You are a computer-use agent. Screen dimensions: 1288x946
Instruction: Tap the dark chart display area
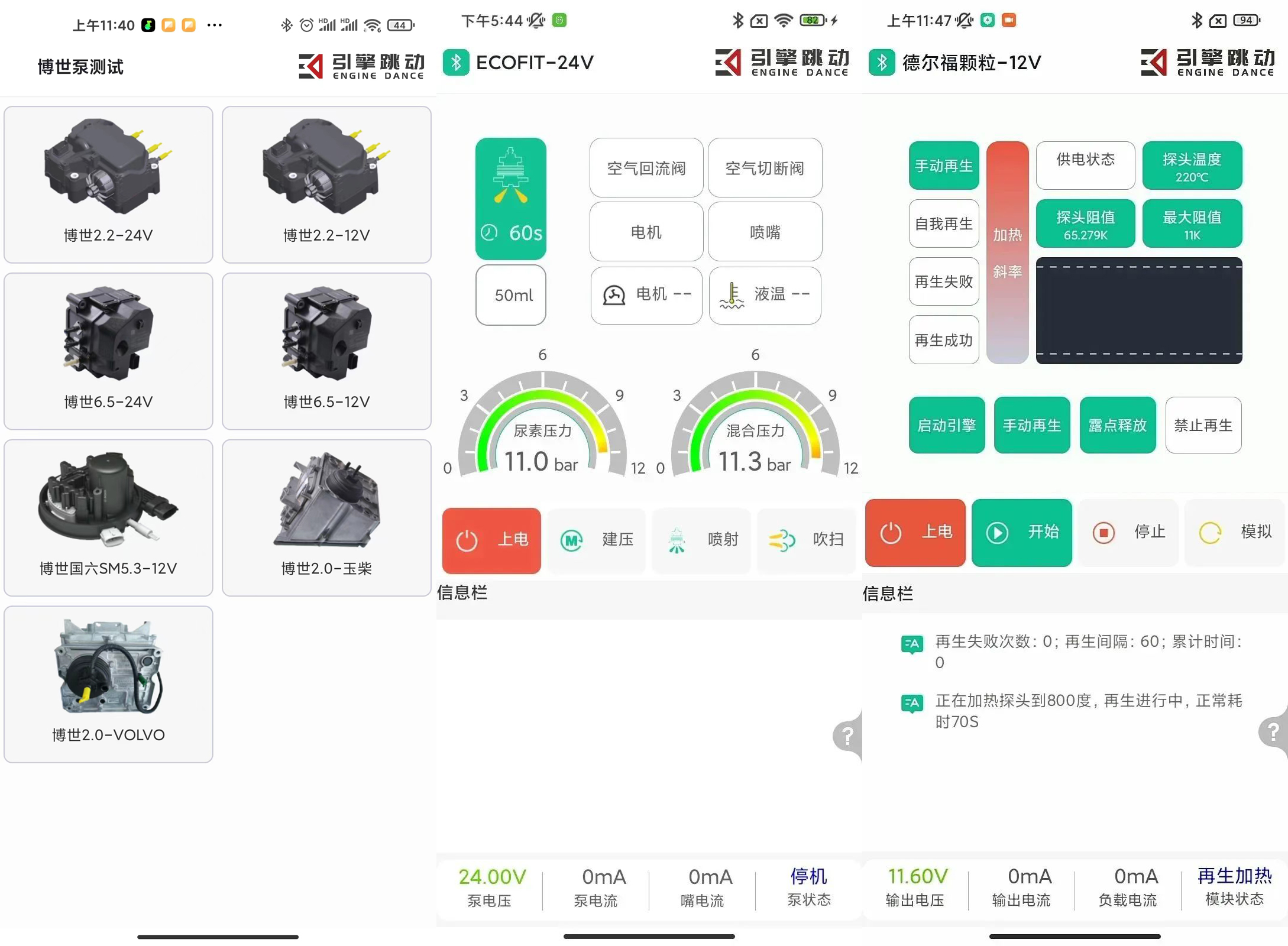click(1139, 310)
